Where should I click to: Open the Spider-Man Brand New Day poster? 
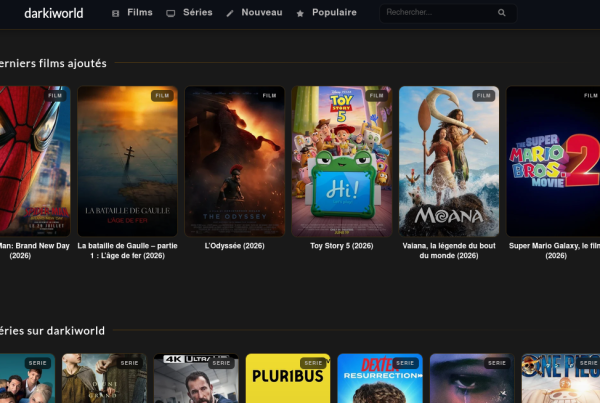[35, 161]
